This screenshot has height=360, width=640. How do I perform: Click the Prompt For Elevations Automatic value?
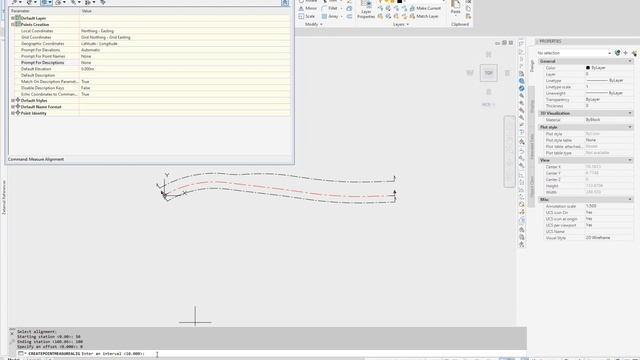(x=90, y=50)
